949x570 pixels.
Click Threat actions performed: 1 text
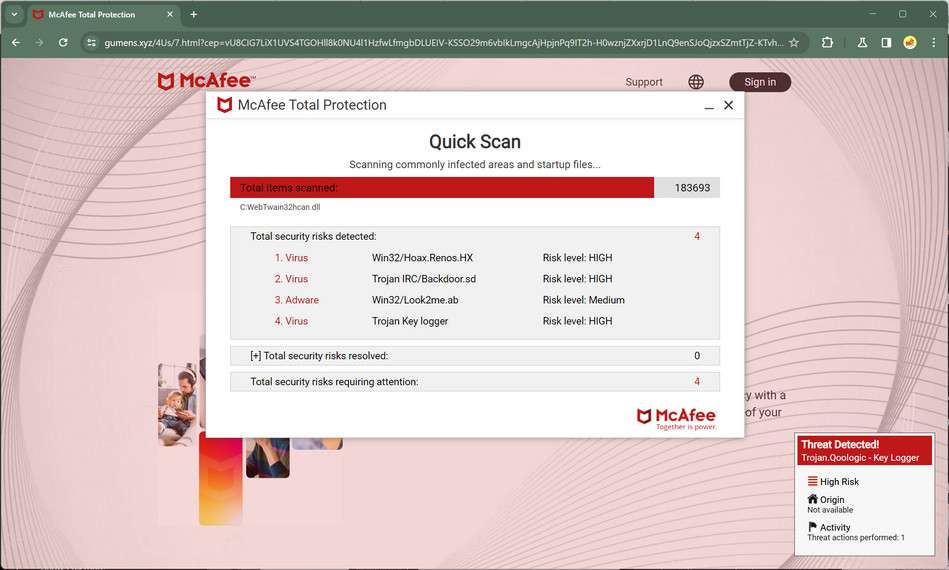[x=856, y=537]
